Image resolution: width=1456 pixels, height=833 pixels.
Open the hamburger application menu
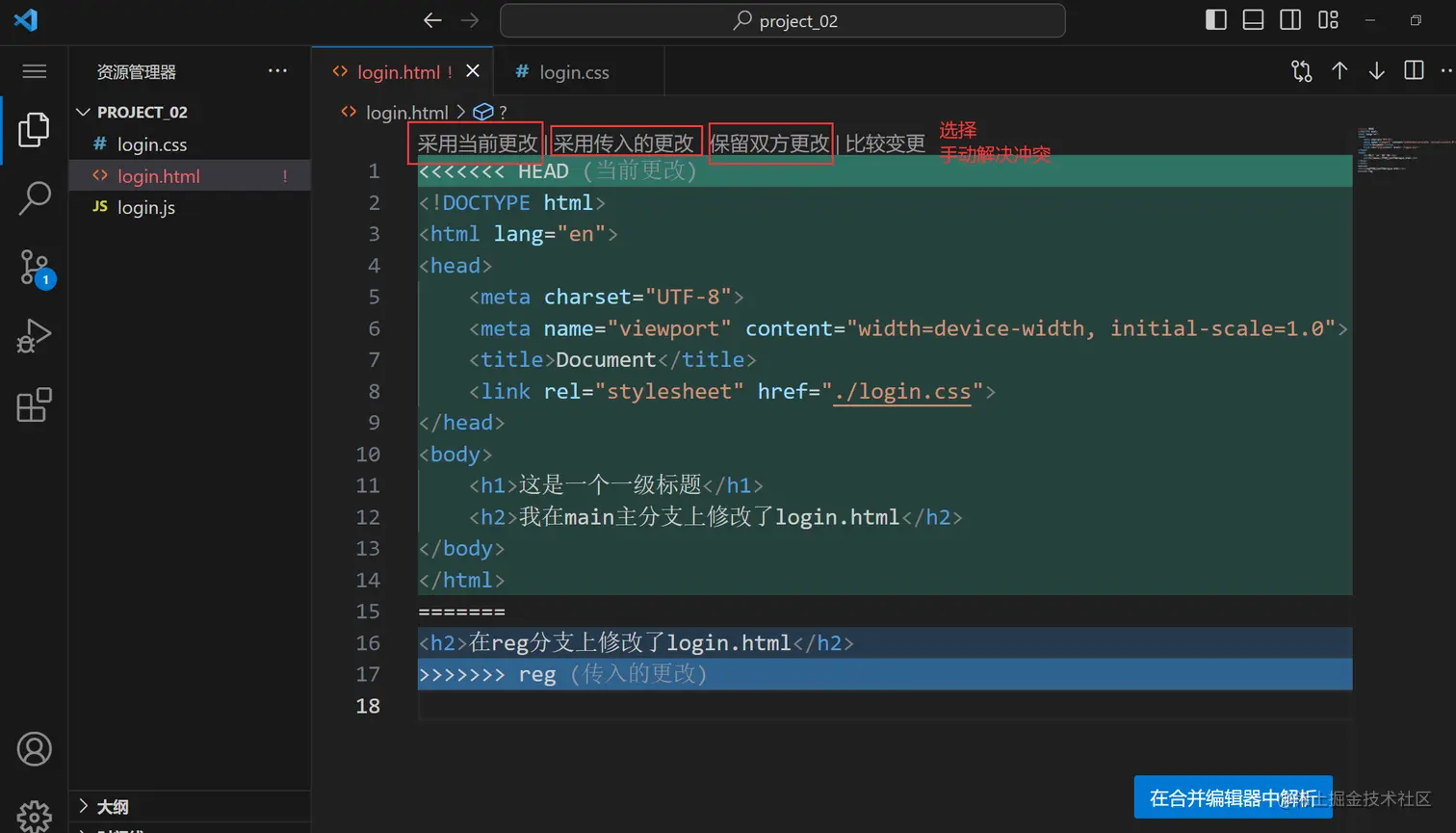click(x=34, y=71)
